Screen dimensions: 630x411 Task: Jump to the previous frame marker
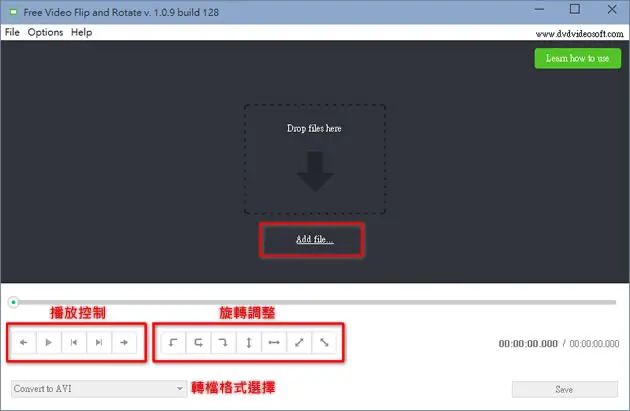click(74, 342)
